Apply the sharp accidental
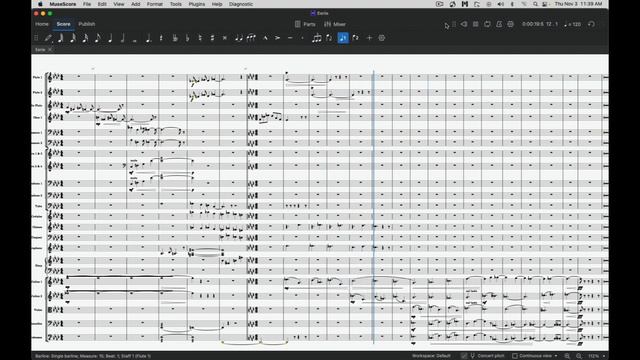Screen dimensions: 640x360 coord(212,38)
